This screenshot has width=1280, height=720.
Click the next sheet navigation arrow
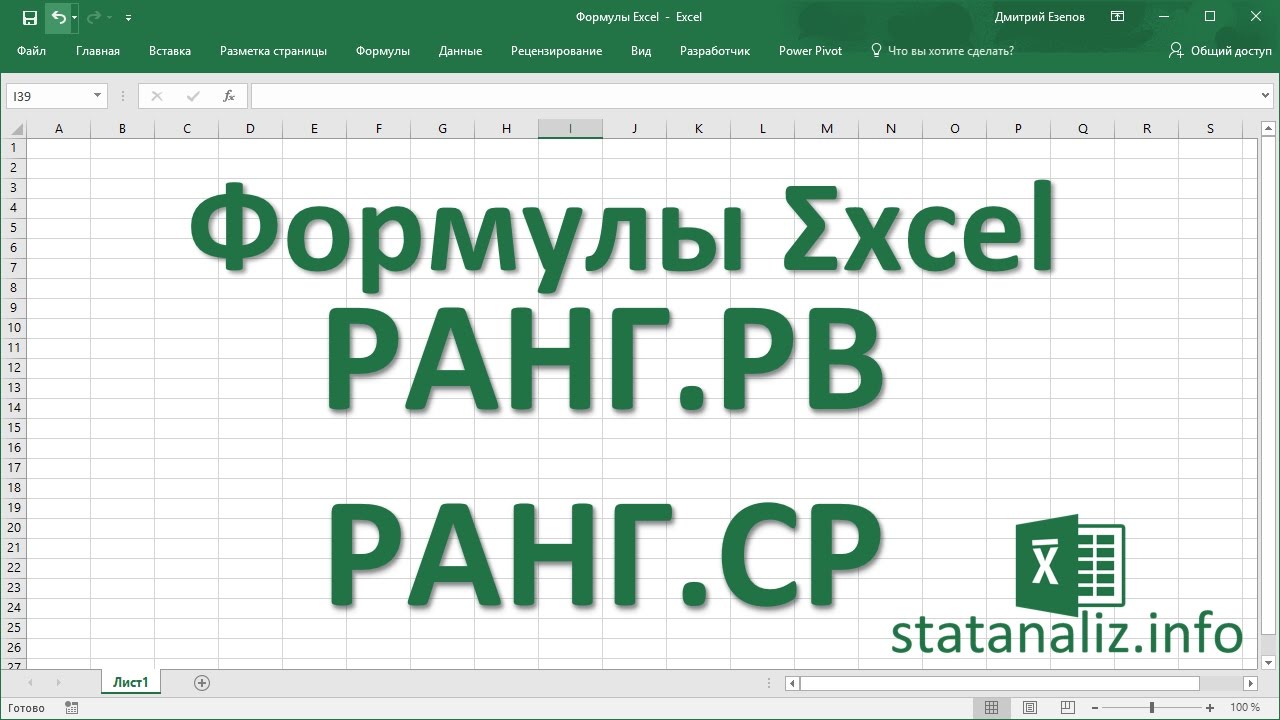[x=58, y=683]
